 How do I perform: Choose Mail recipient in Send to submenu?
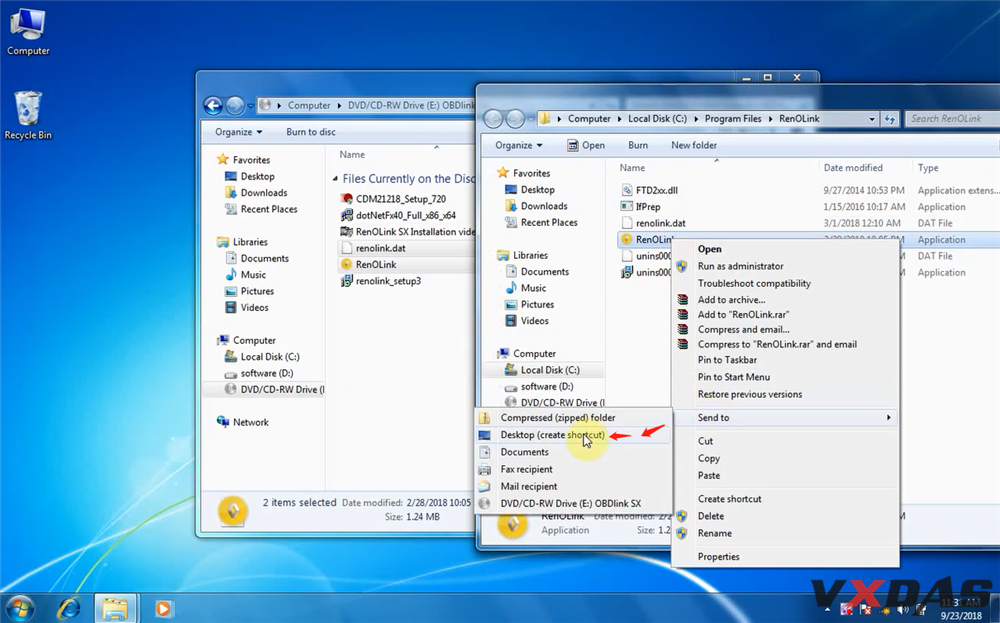573,487
